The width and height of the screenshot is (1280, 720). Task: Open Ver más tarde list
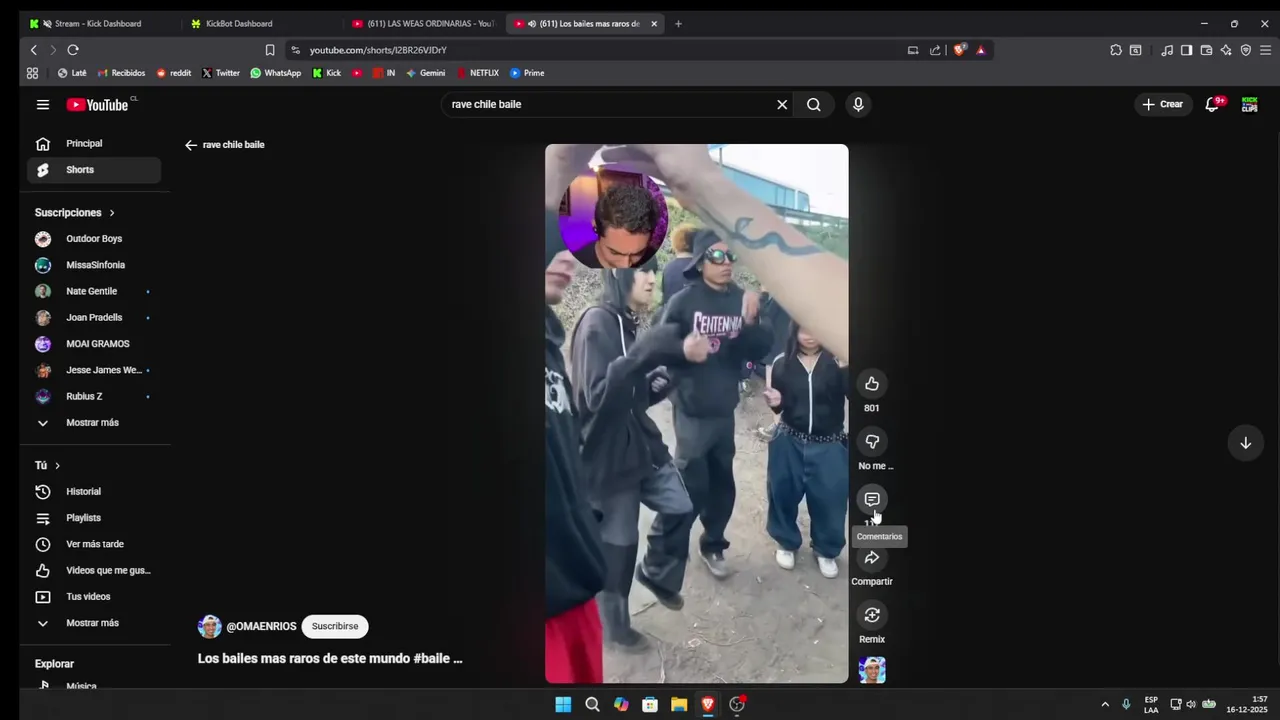pyautogui.click(x=94, y=544)
